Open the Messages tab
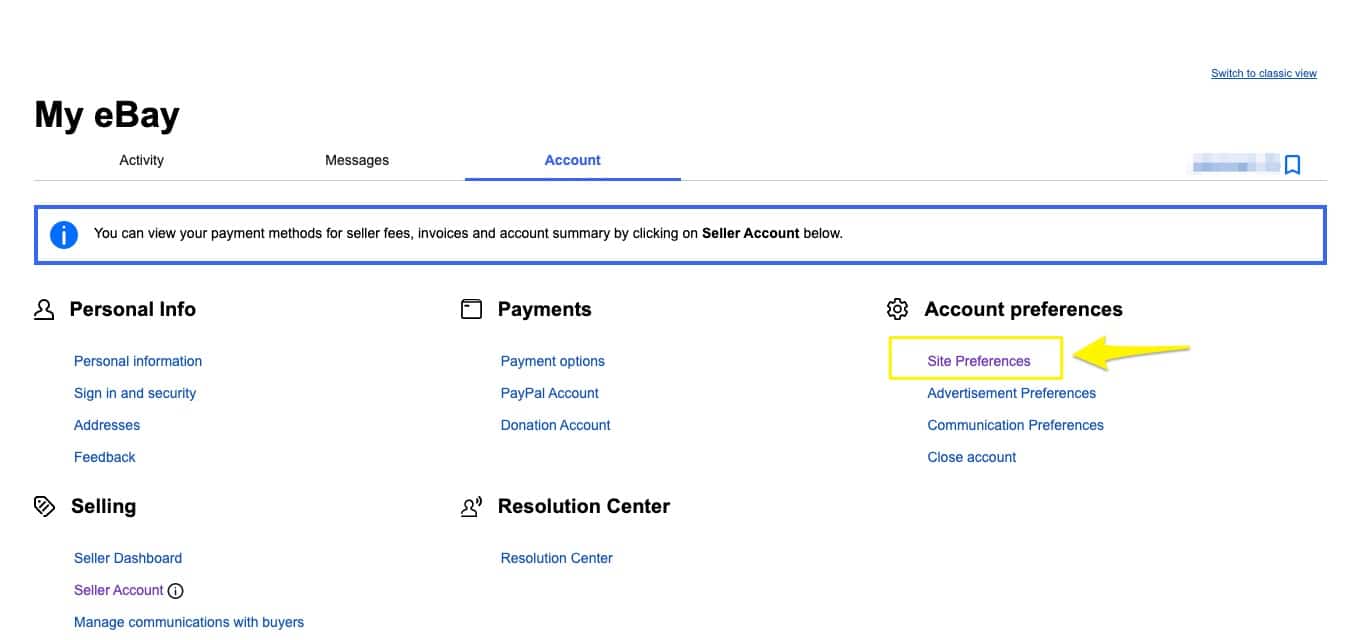Image resolution: width=1356 pixels, height=640 pixels. point(357,160)
